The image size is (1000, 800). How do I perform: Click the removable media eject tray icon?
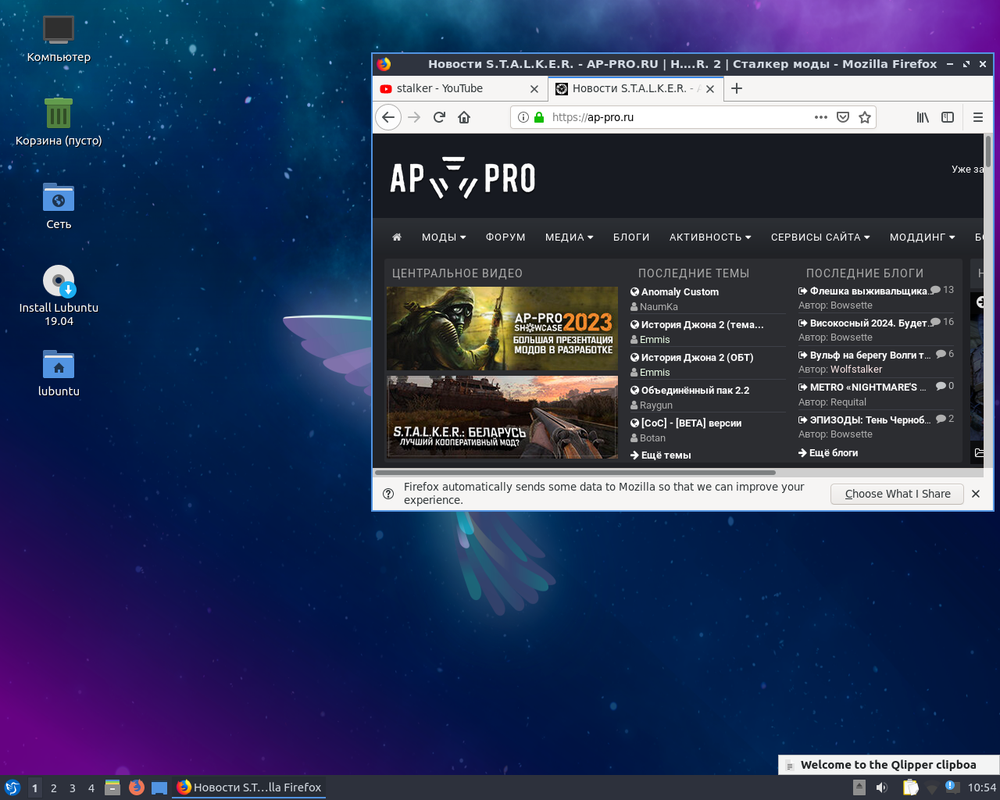click(x=859, y=788)
